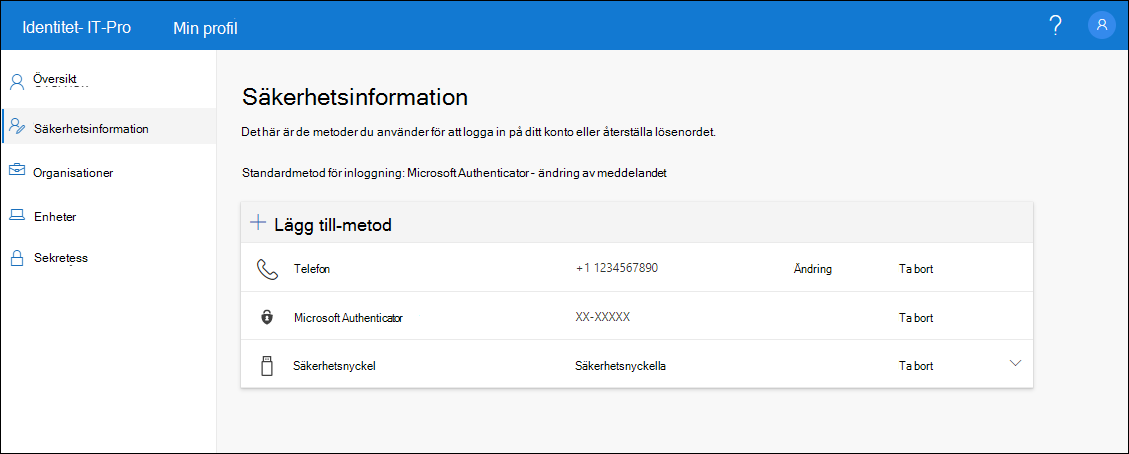Open the user account avatar

(x=1102, y=25)
